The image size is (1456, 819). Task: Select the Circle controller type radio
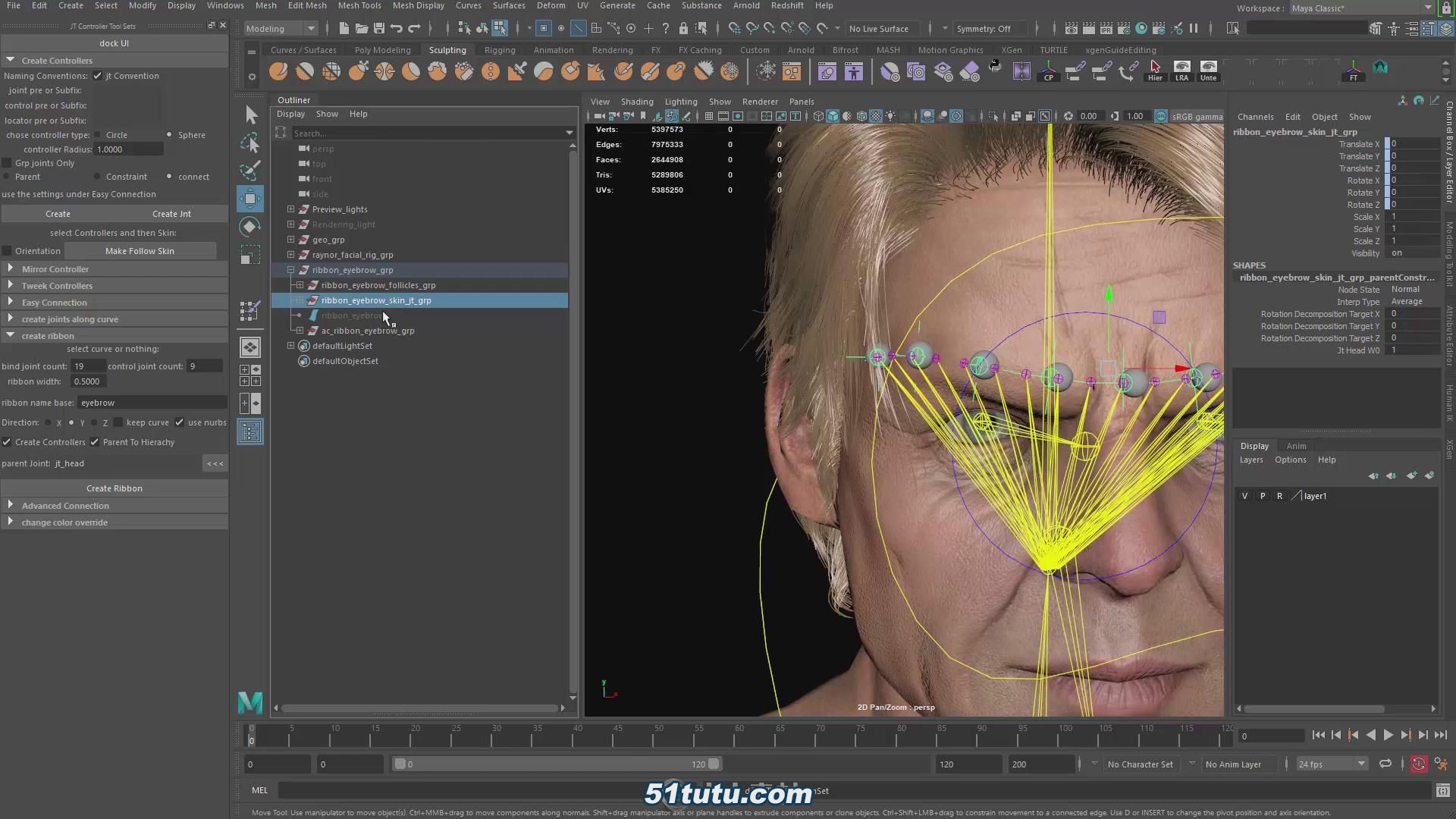coord(97,135)
